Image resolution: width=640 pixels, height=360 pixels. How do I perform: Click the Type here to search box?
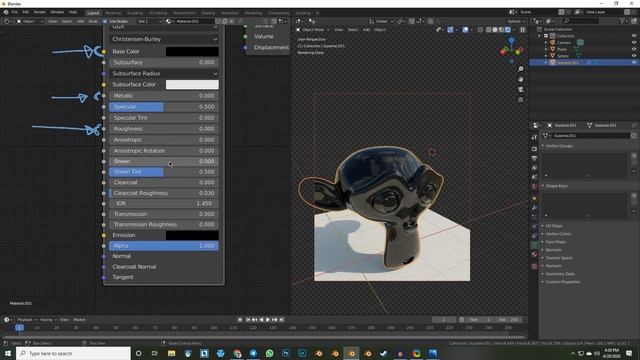[73, 353]
